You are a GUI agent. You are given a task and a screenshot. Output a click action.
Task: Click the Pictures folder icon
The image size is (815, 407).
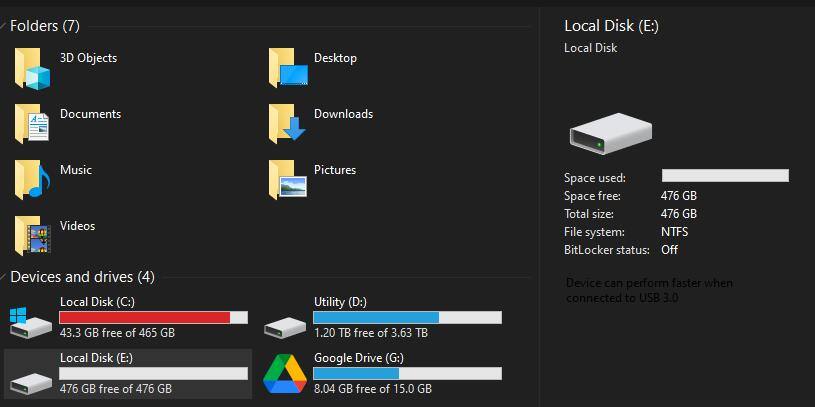coord(287,180)
